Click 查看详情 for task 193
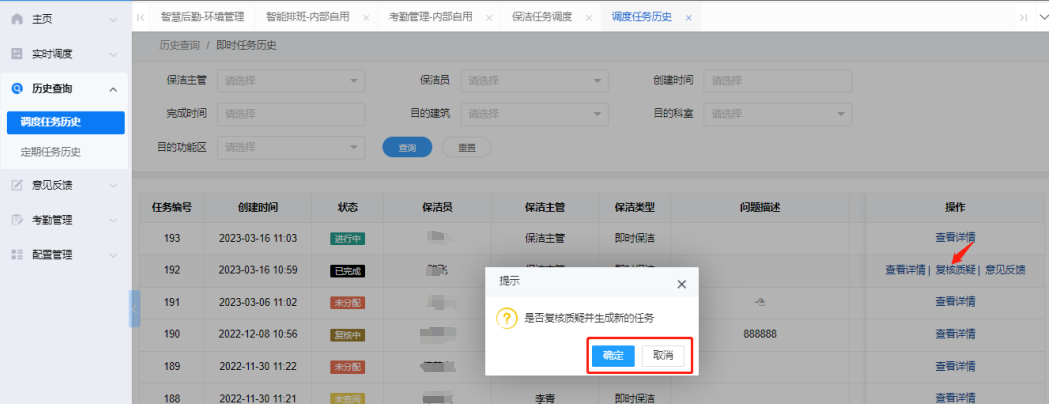The image size is (1050, 404). click(955, 238)
